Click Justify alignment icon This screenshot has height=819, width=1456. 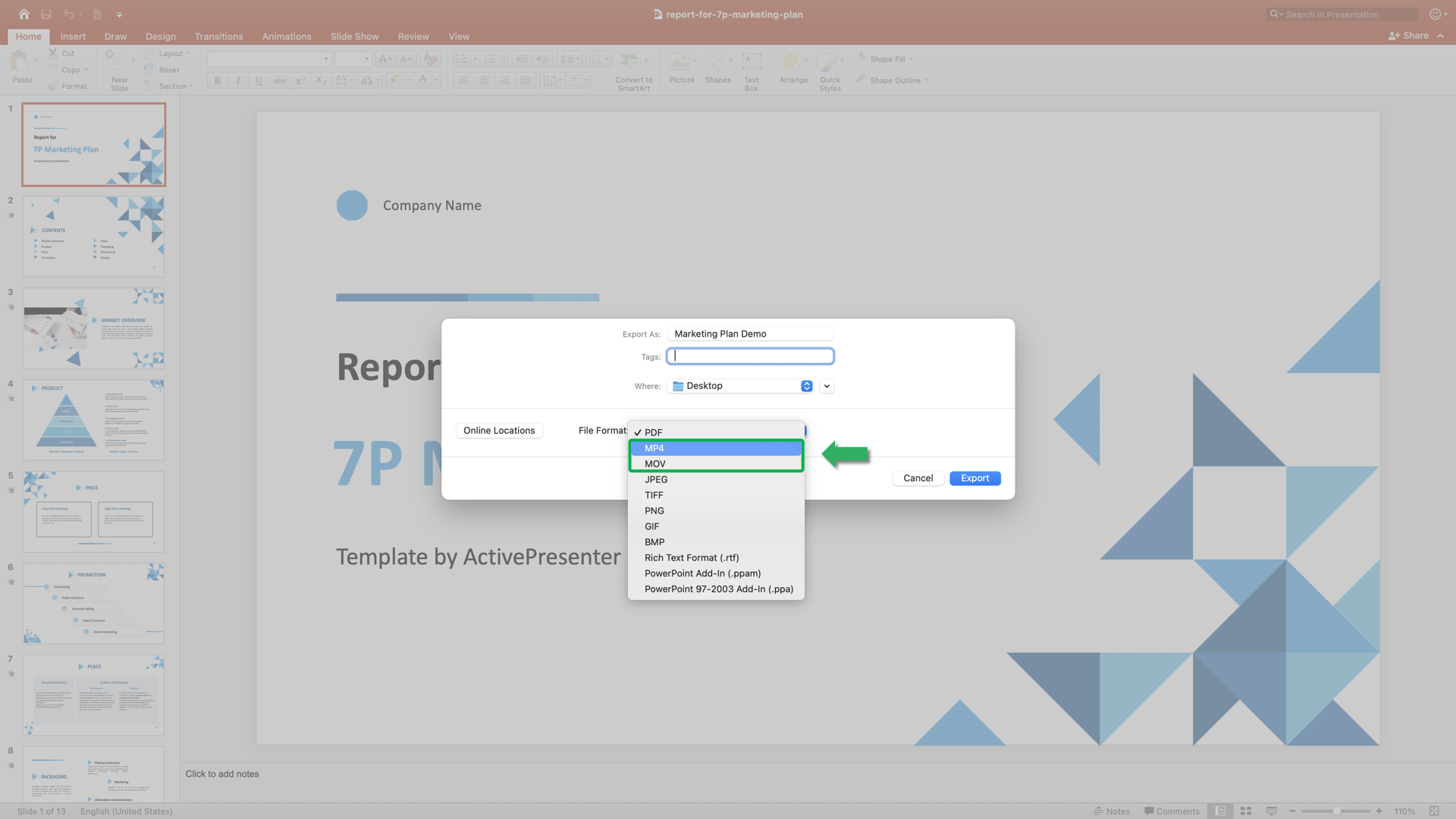[x=526, y=80]
